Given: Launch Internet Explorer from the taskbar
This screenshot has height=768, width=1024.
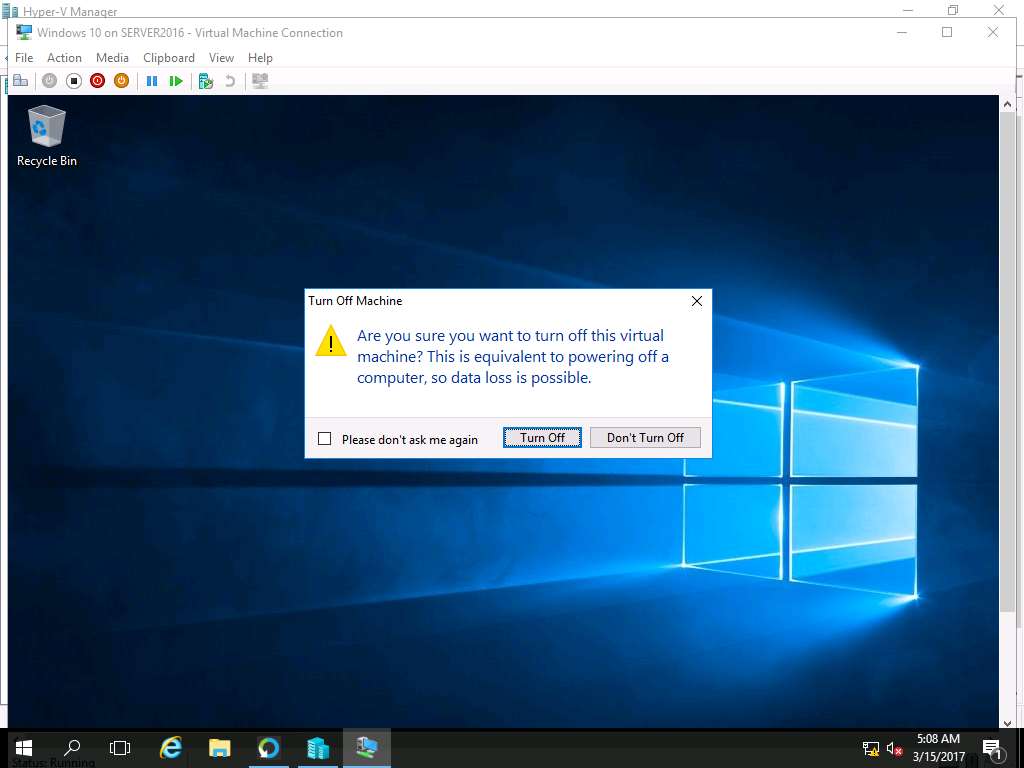Looking at the screenshot, I should tap(170, 748).
